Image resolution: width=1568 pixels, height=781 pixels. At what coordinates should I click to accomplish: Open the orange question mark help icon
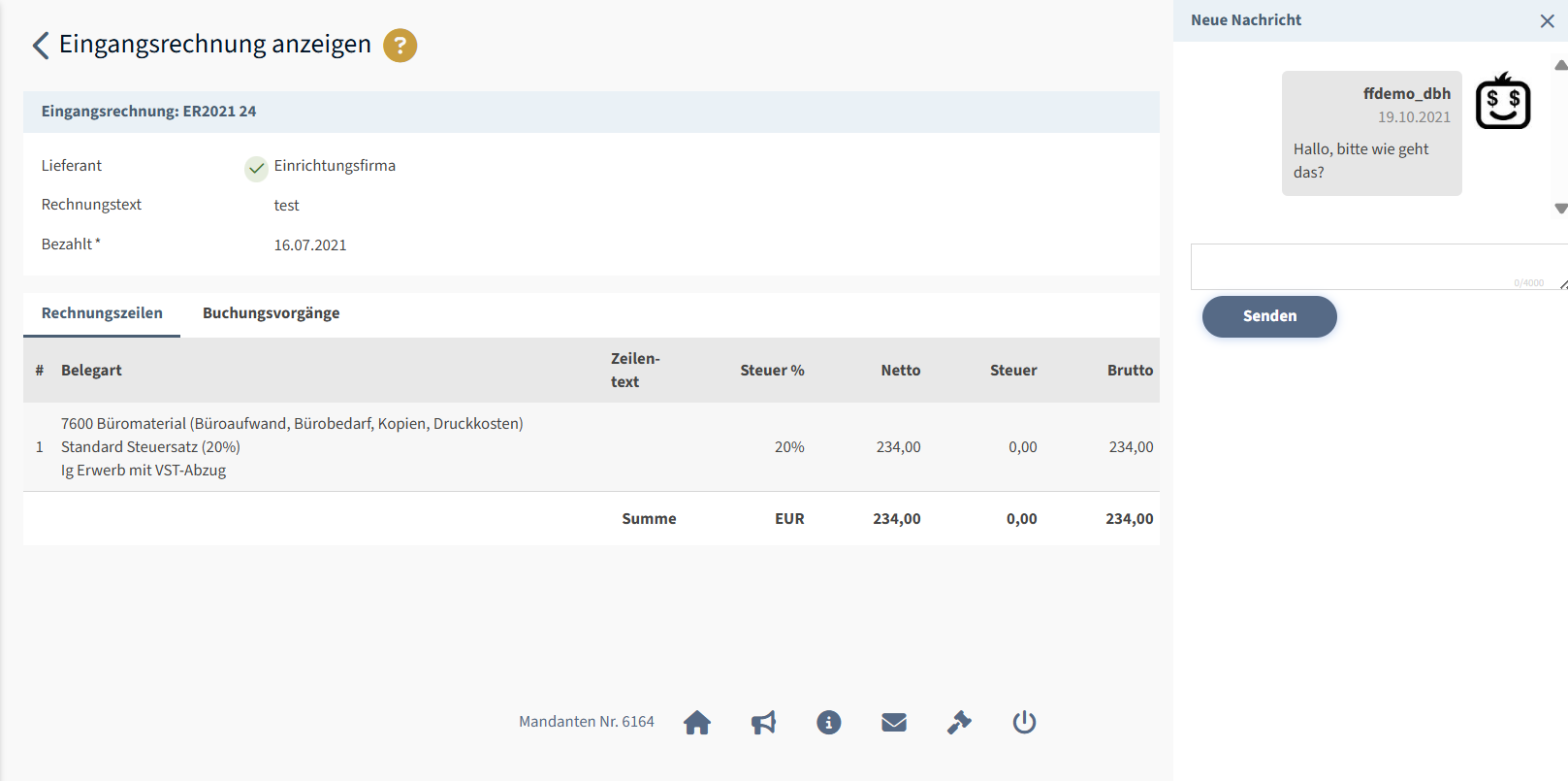click(x=400, y=46)
